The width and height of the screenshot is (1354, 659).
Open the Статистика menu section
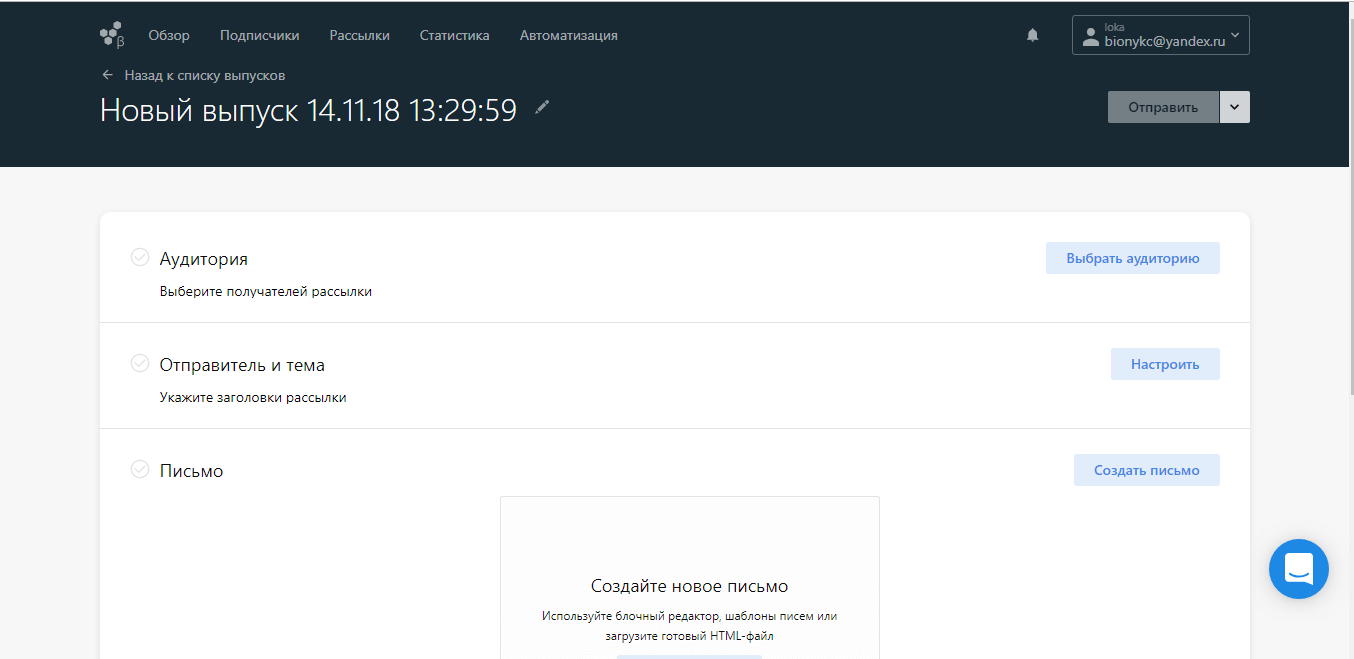(454, 35)
